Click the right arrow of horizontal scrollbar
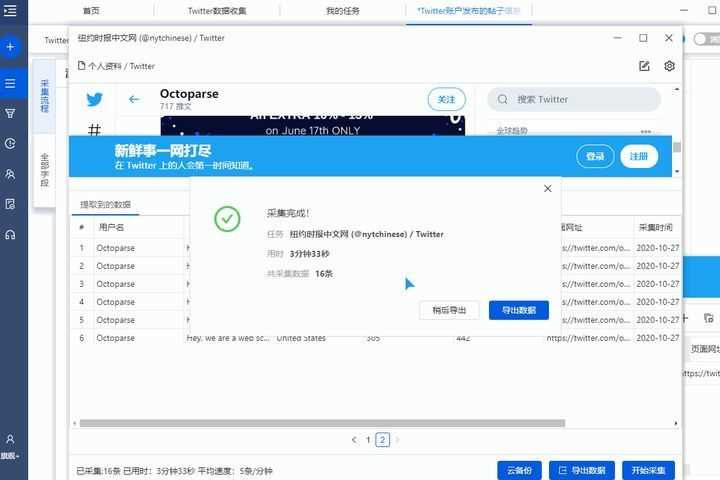 coord(676,423)
